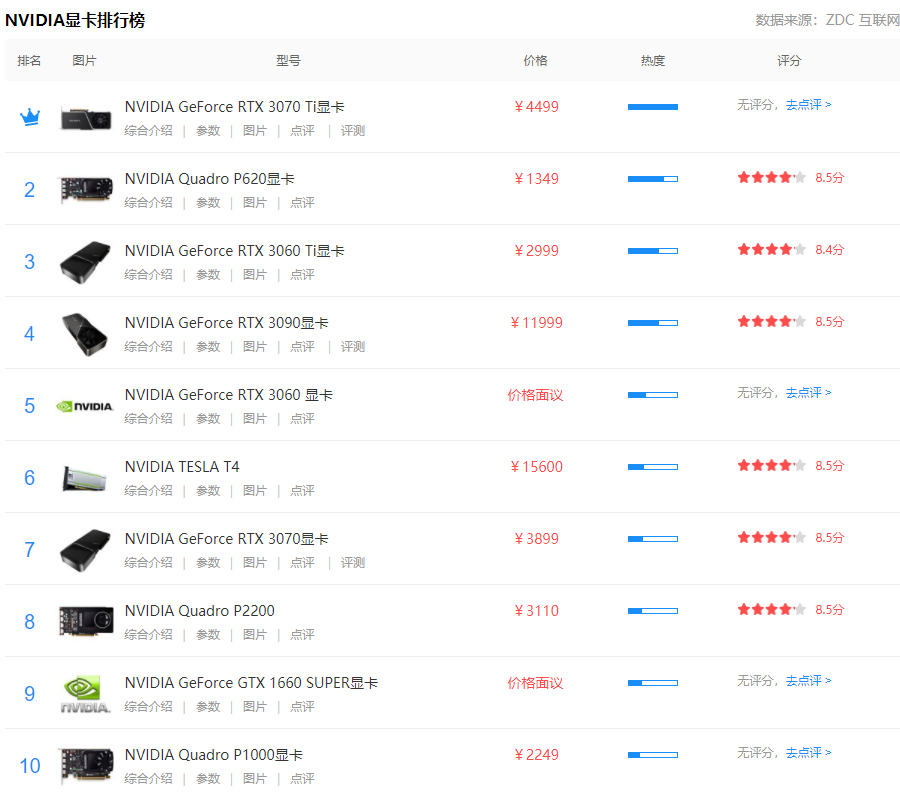This screenshot has height=800, width=900.
Task: Click the NVIDIA Quadro P2200 title
Action: pyautogui.click(x=199, y=611)
